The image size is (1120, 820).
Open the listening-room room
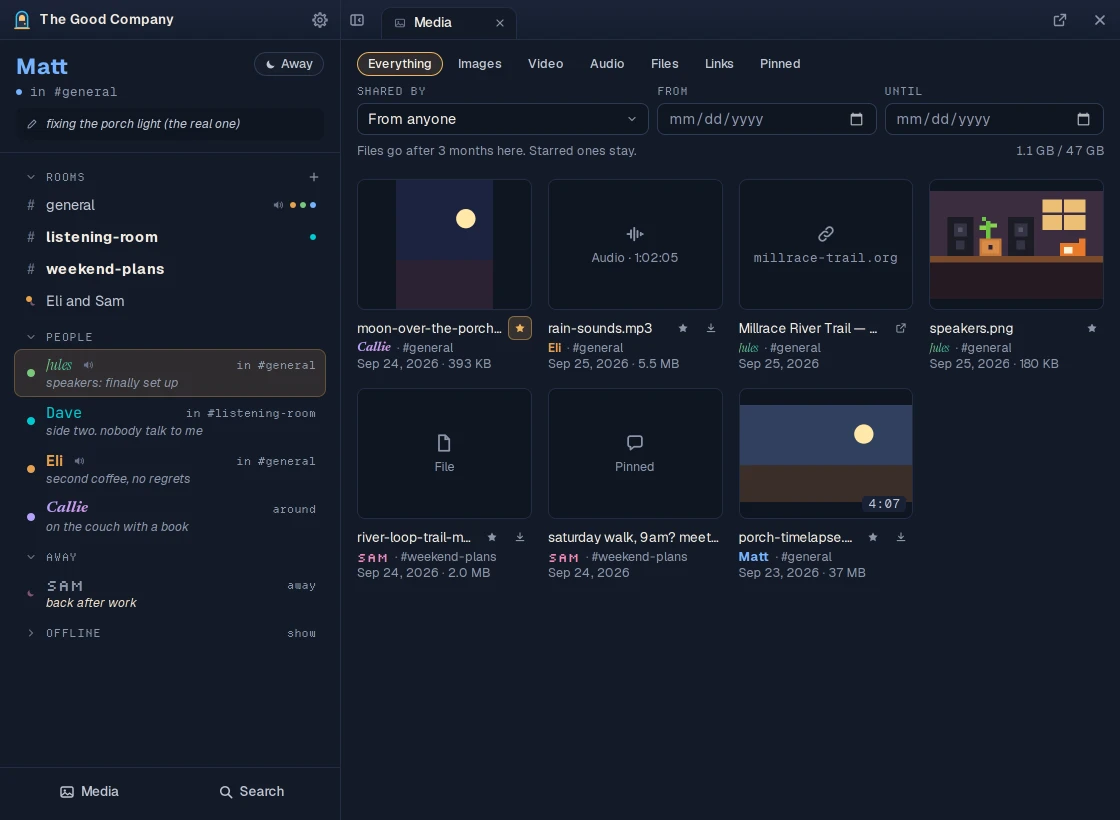pyautogui.click(x=170, y=237)
